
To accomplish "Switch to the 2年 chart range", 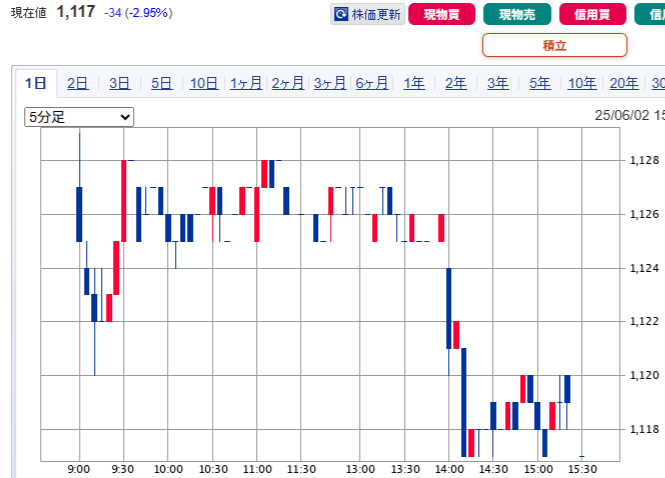I will click(x=456, y=83).
